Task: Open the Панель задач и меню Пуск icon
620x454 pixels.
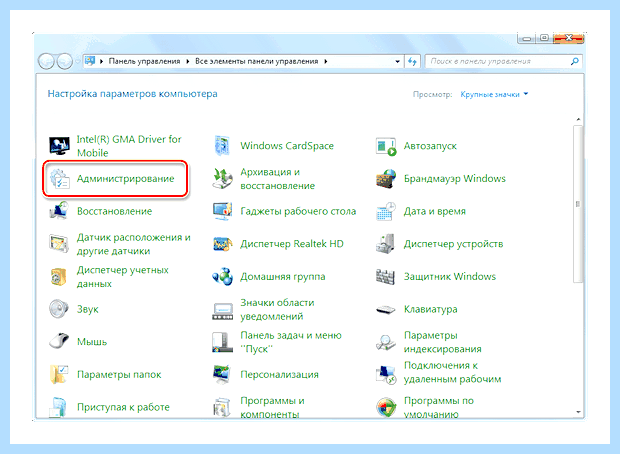Action: tap(223, 342)
